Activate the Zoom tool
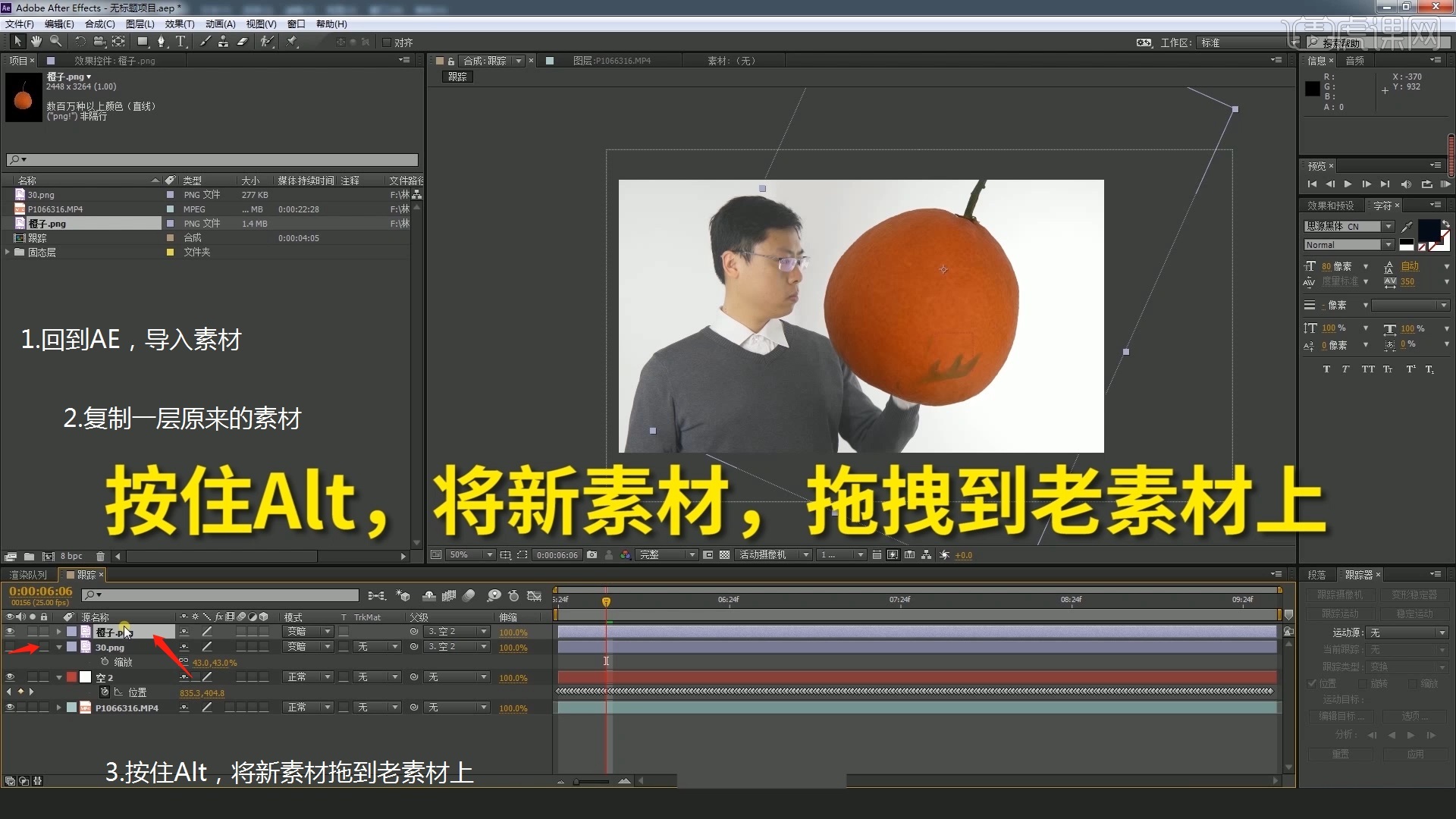Image resolution: width=1456 pixels, height=819 pixels. coord(55,41)
